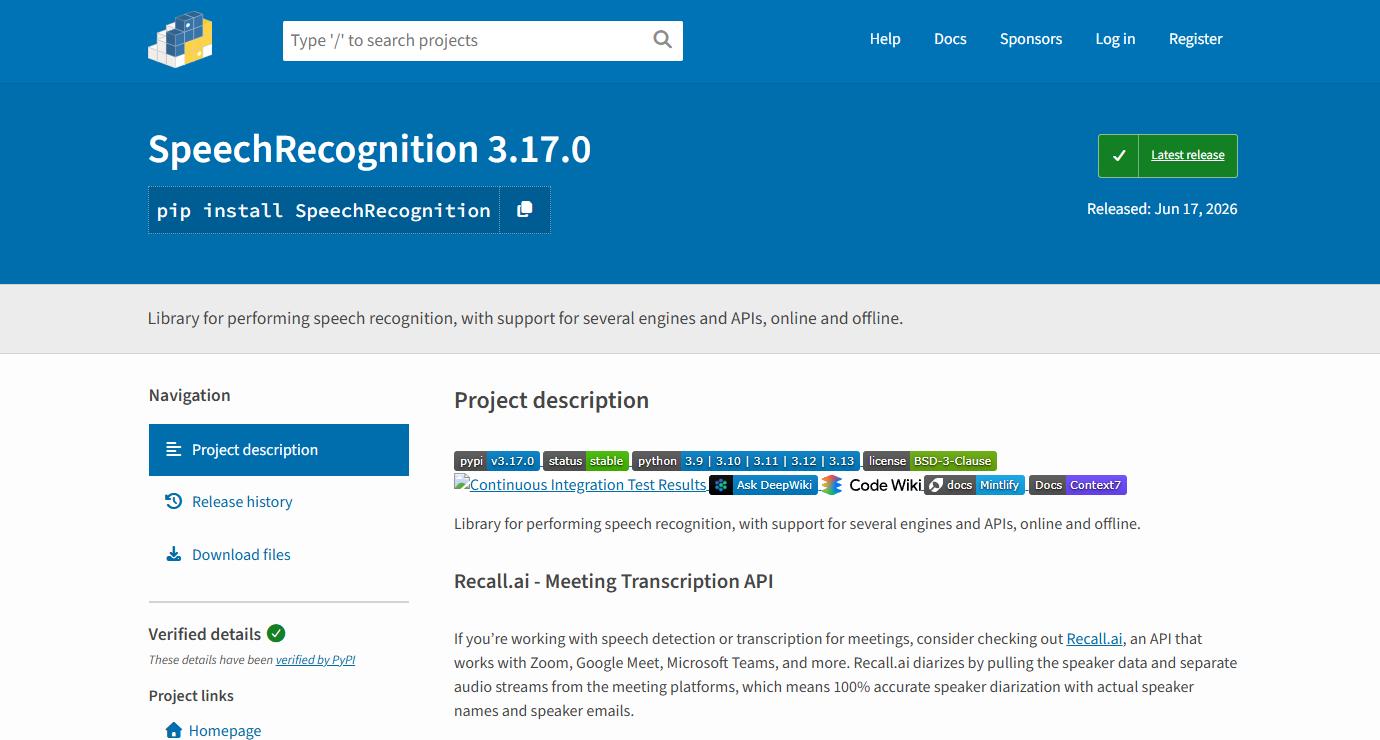Select the green Verified details check badge

tap(276, 633)
